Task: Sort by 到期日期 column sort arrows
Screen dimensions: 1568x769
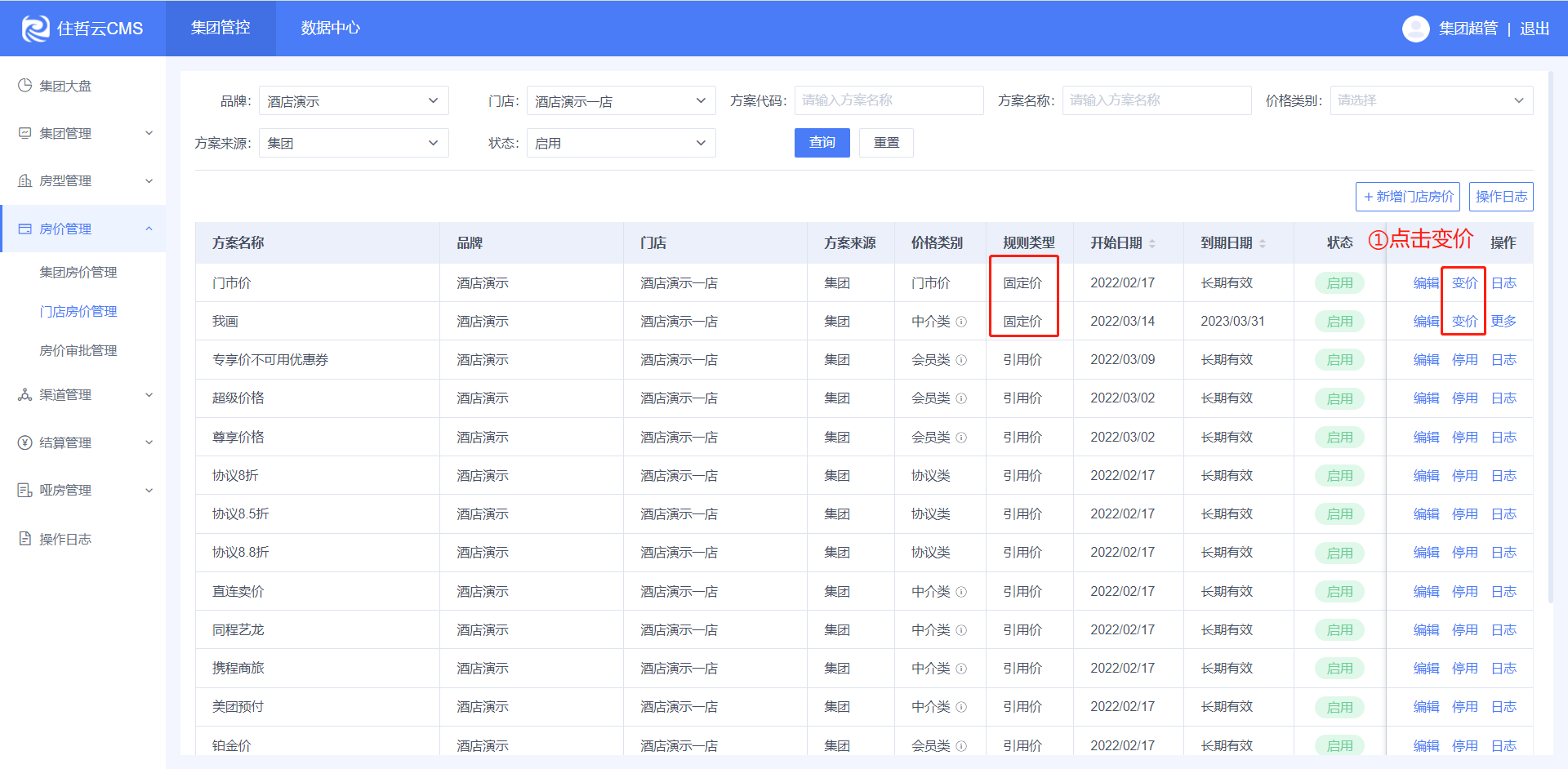Action: 1263,243
